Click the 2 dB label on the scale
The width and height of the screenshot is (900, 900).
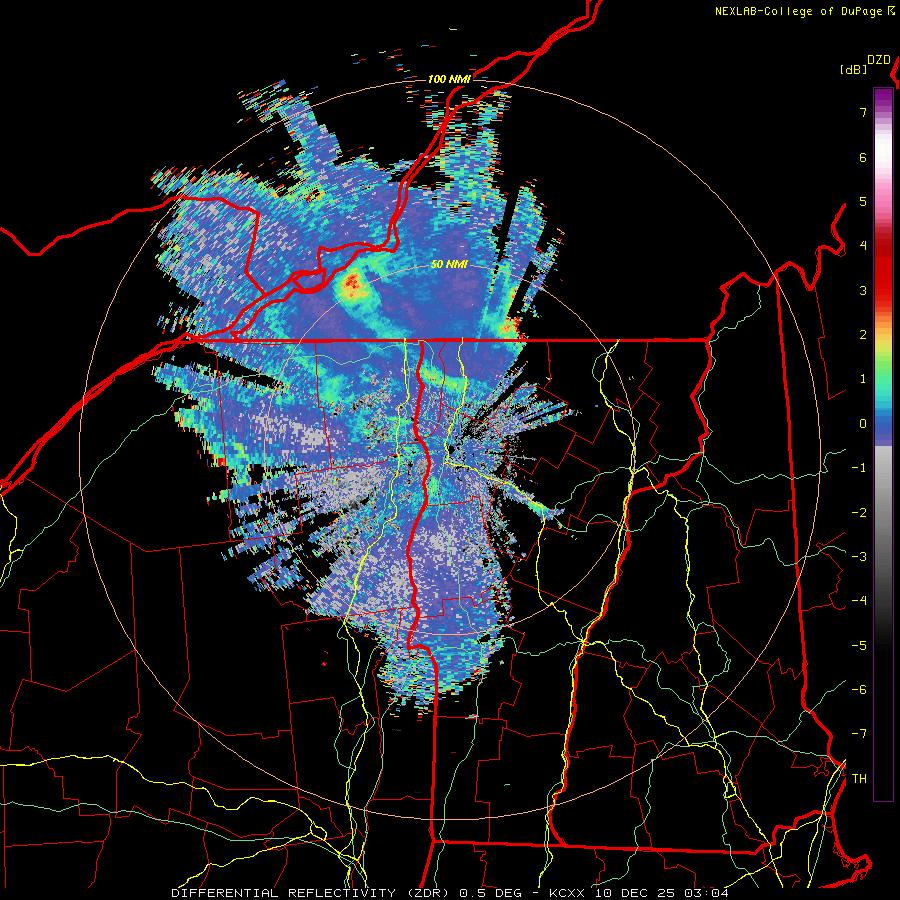pyautogui.click(x=863, y=335)
